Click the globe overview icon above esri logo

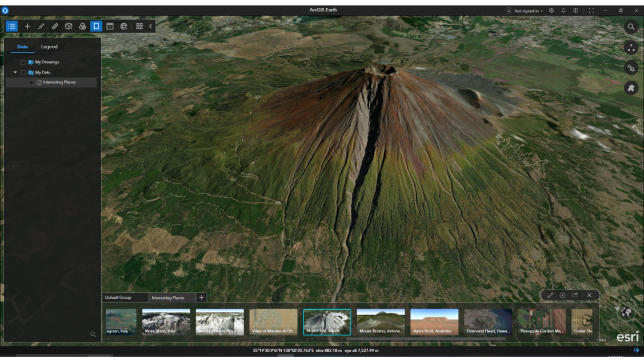(627, 312)
